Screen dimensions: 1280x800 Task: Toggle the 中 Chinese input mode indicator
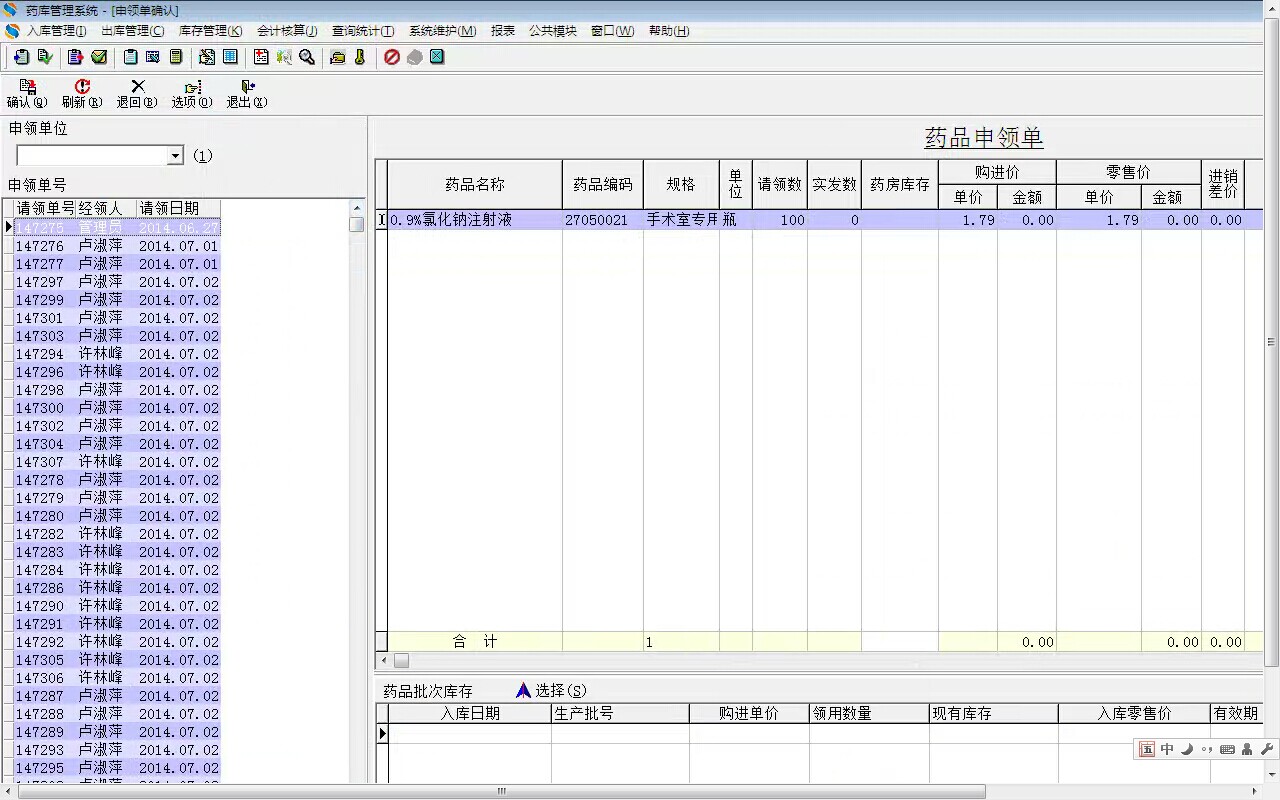[1167, 749]
